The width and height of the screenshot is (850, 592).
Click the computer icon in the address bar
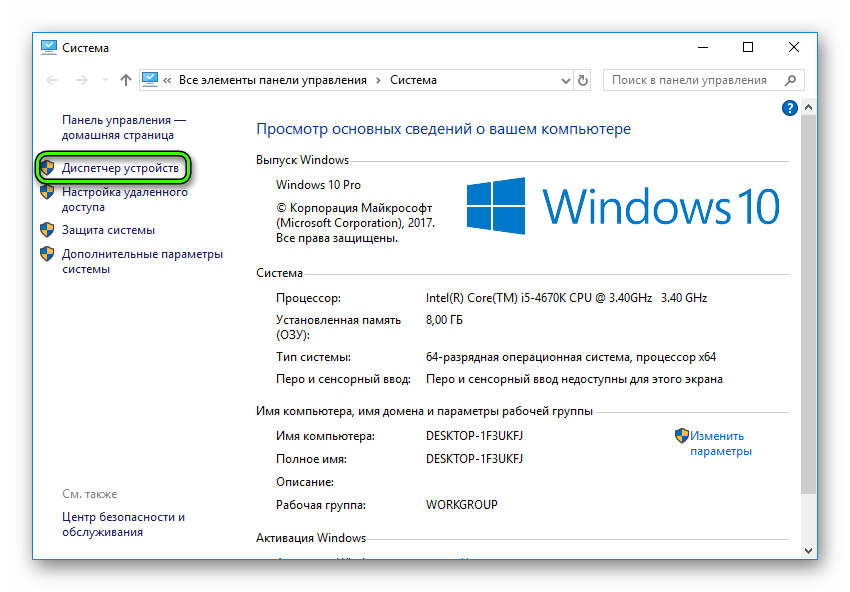click(x=150, y=80)
